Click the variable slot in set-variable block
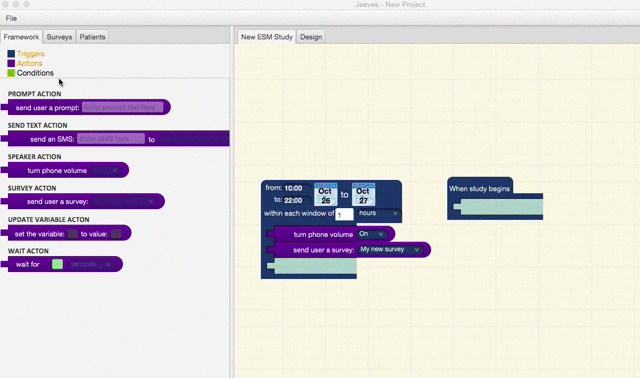This screenshot has height=378, width=640. pyautogui.click(x=73, y=233)
